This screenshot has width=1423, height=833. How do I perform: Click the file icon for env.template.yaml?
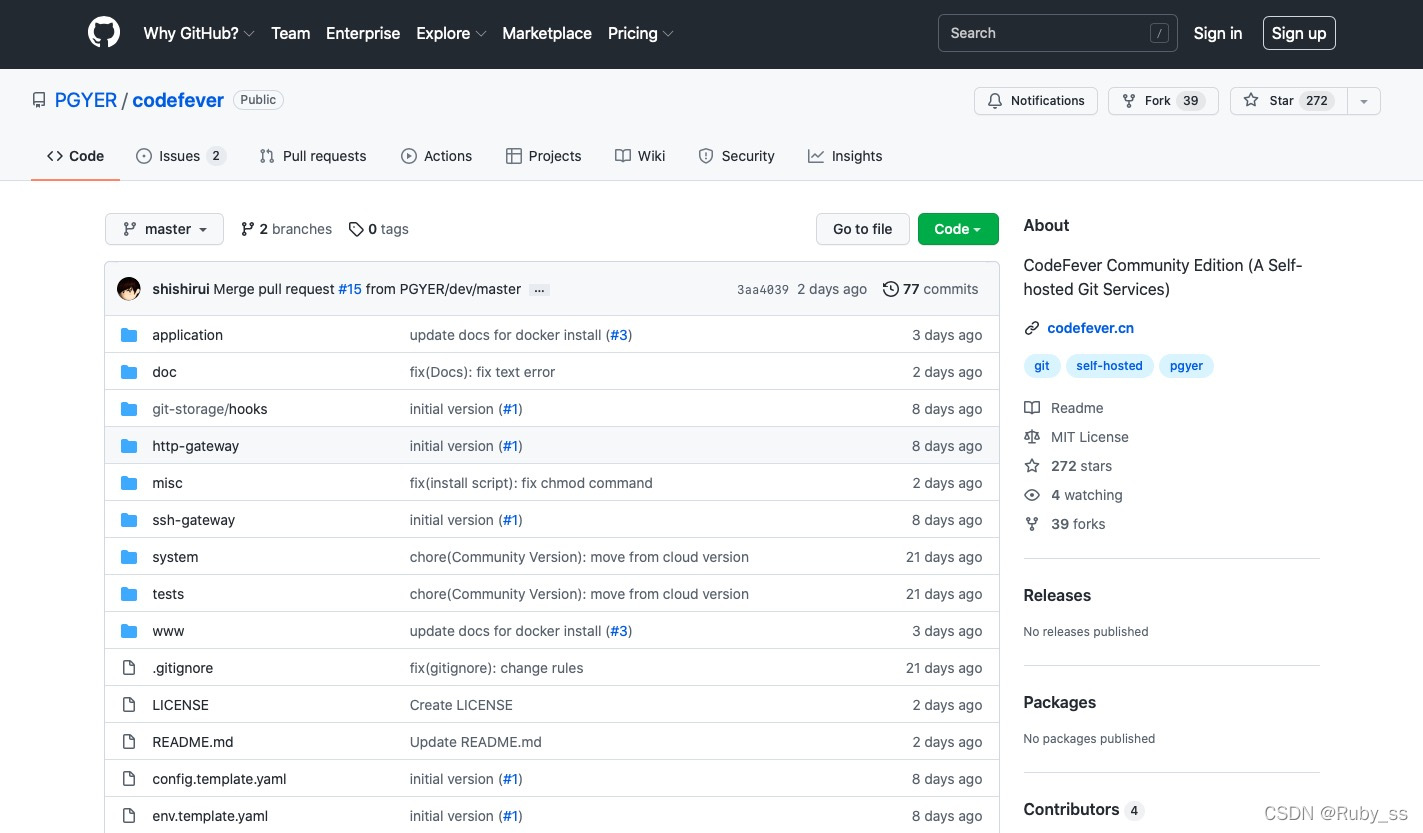click(129, 816)
